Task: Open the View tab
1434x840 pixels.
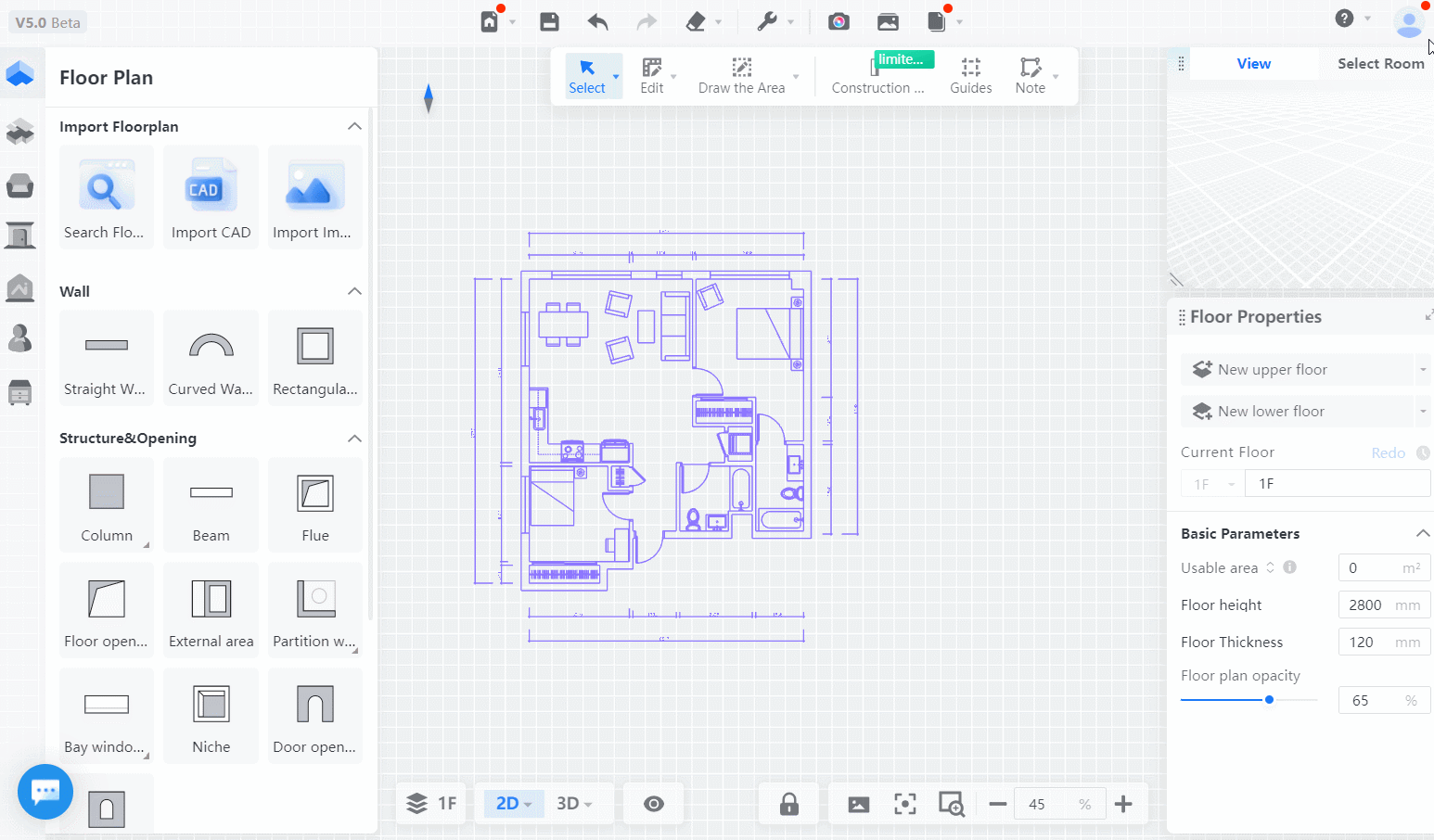Action: click(x=1253, y=63)
